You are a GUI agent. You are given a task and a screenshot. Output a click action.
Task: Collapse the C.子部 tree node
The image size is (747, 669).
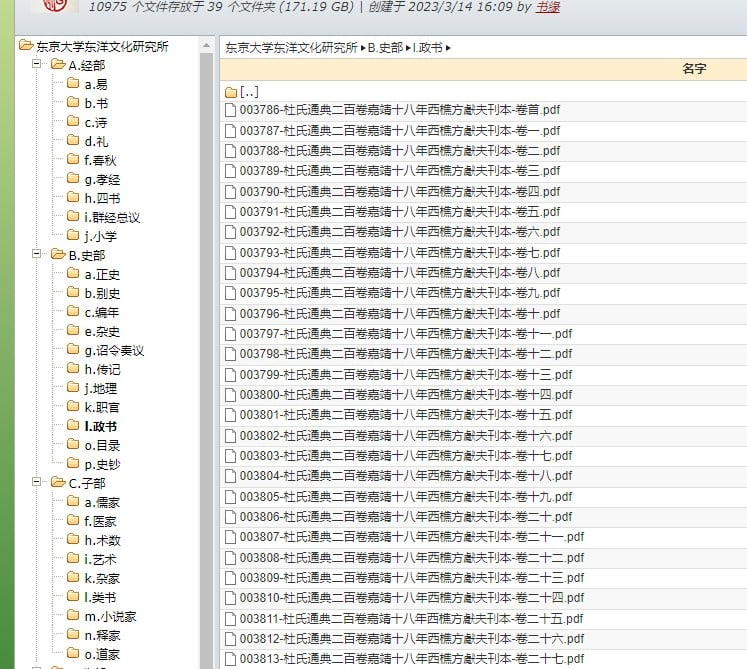(36, 482)
